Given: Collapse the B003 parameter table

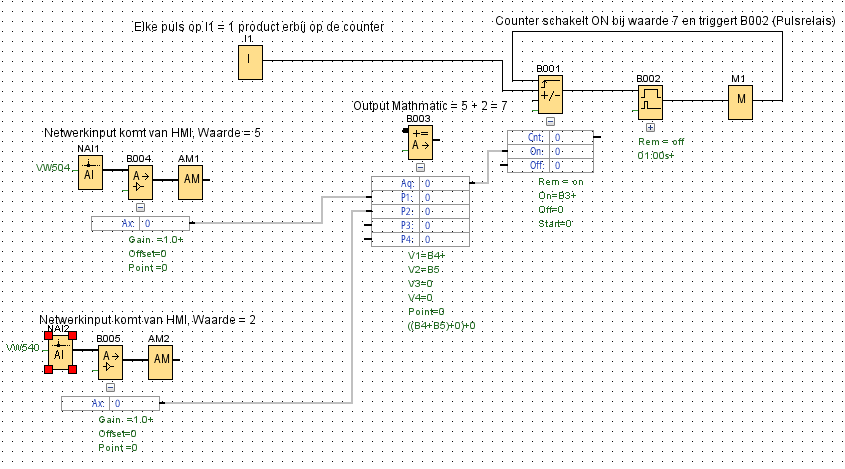Looking at the screenshot, I should tap(420, 167).
